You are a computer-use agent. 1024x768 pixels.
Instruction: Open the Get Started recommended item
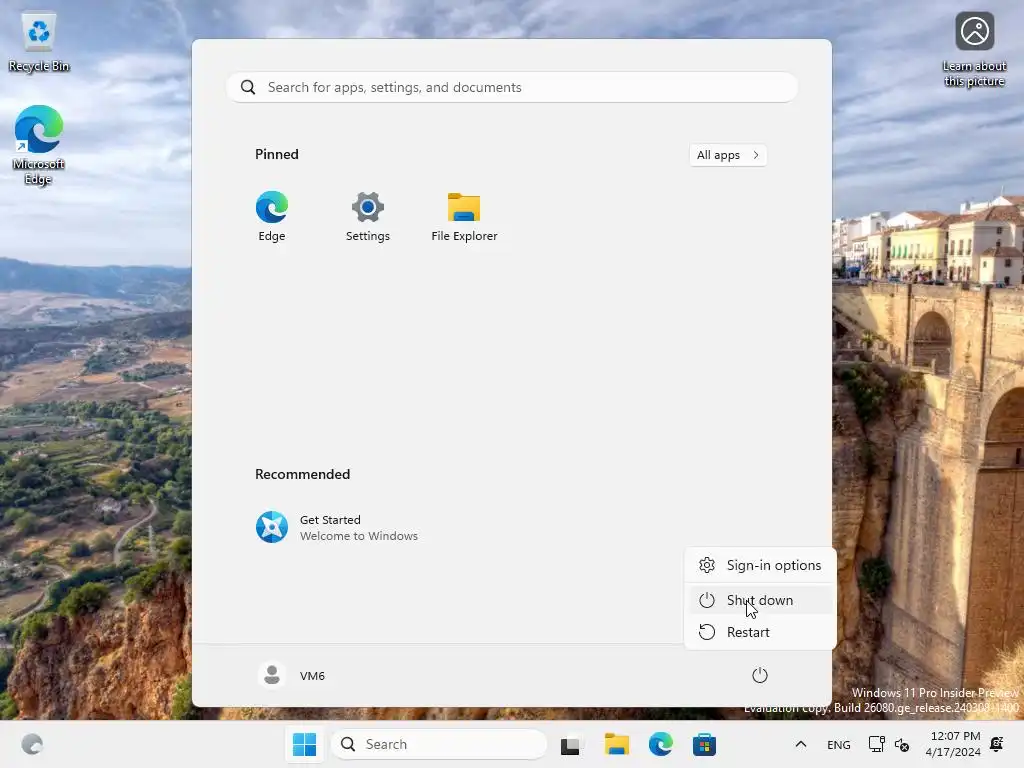point(337,527)
